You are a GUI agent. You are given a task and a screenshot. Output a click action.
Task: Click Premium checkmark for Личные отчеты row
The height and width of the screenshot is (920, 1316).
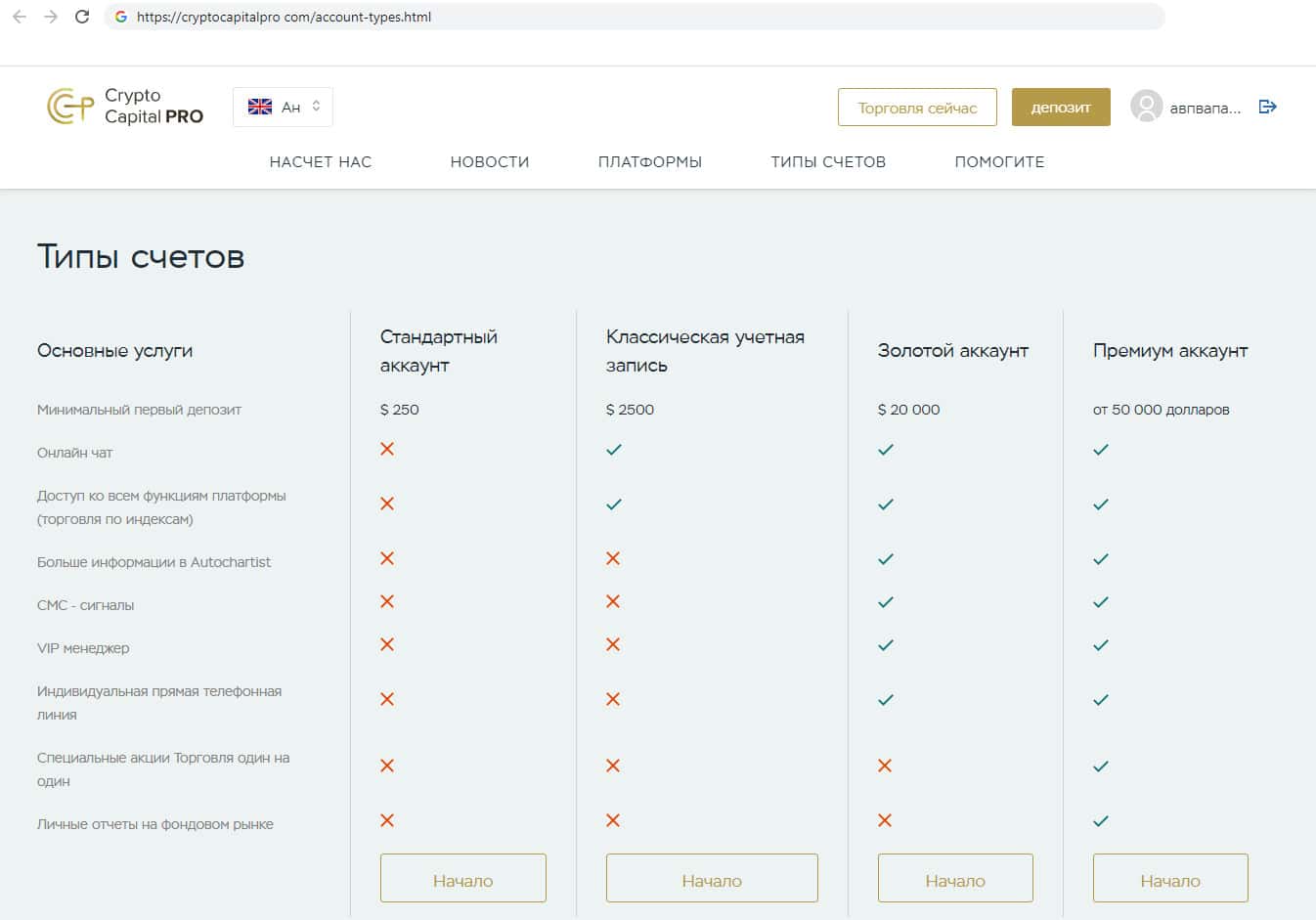[x=1101, y=821]
